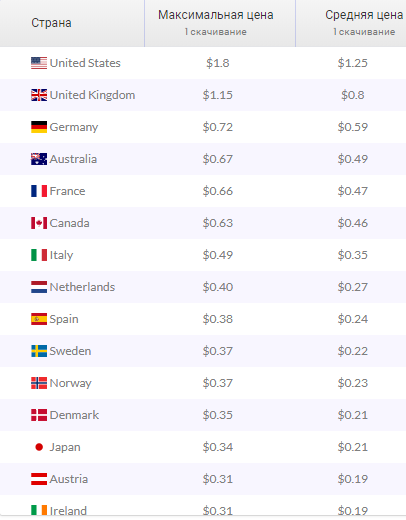
Task: Click the Australia flag icon
Action: coord(39,159)
